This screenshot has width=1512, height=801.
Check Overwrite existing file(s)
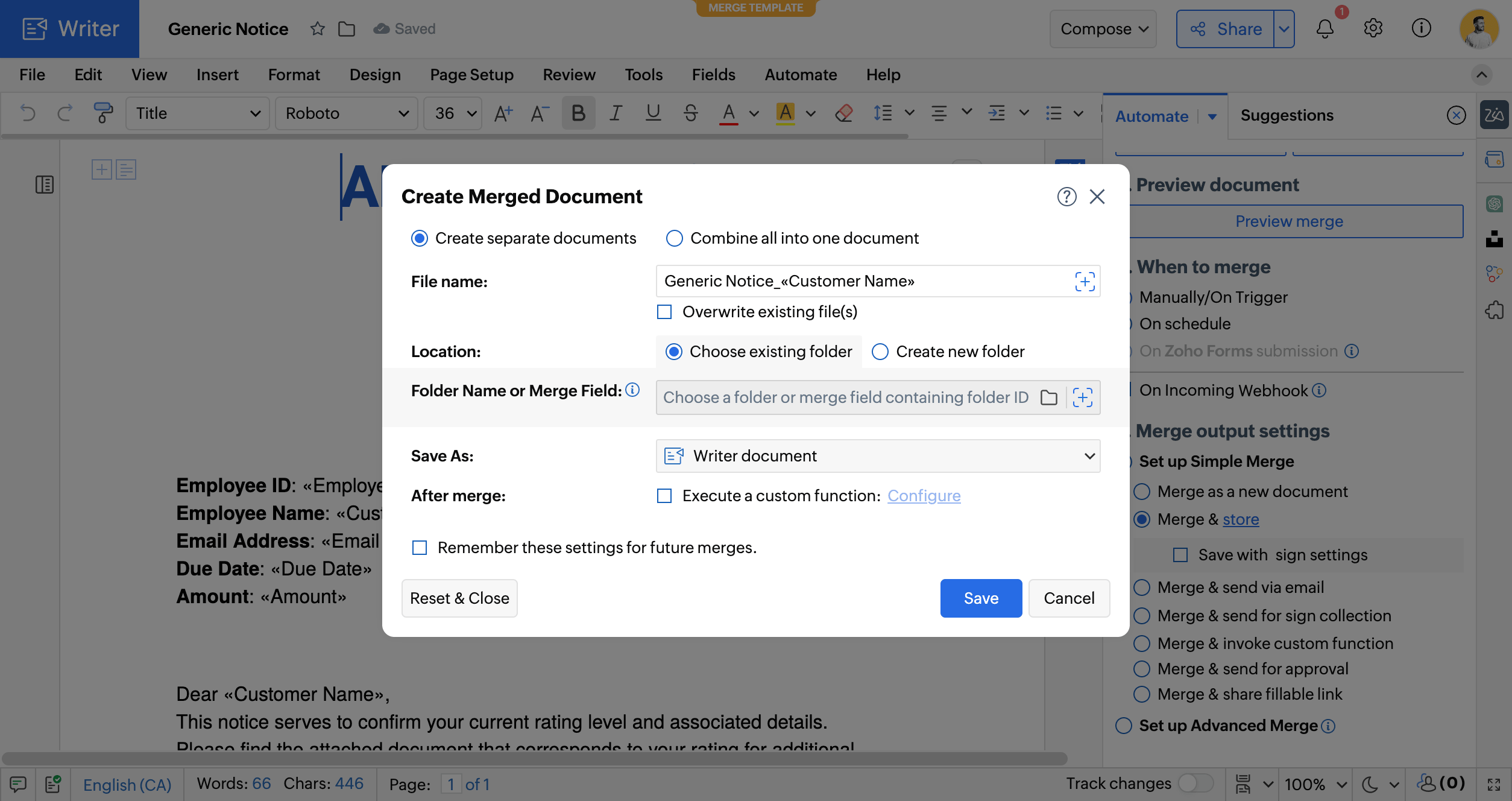coord(664,312)
